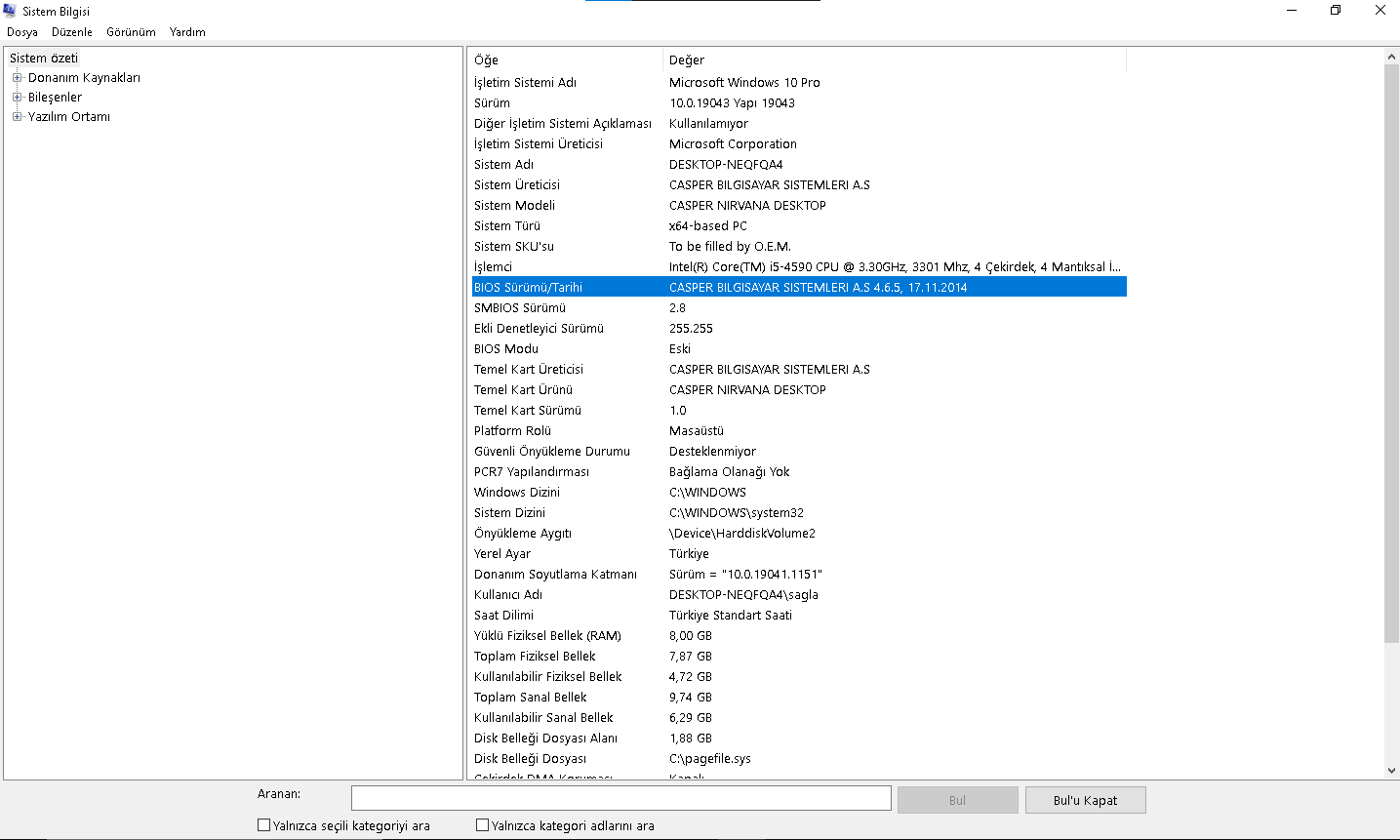1400x840 pixels.
Task: Select the Kullanılabilir Fiziksel Bellek row
Action: 799,677
